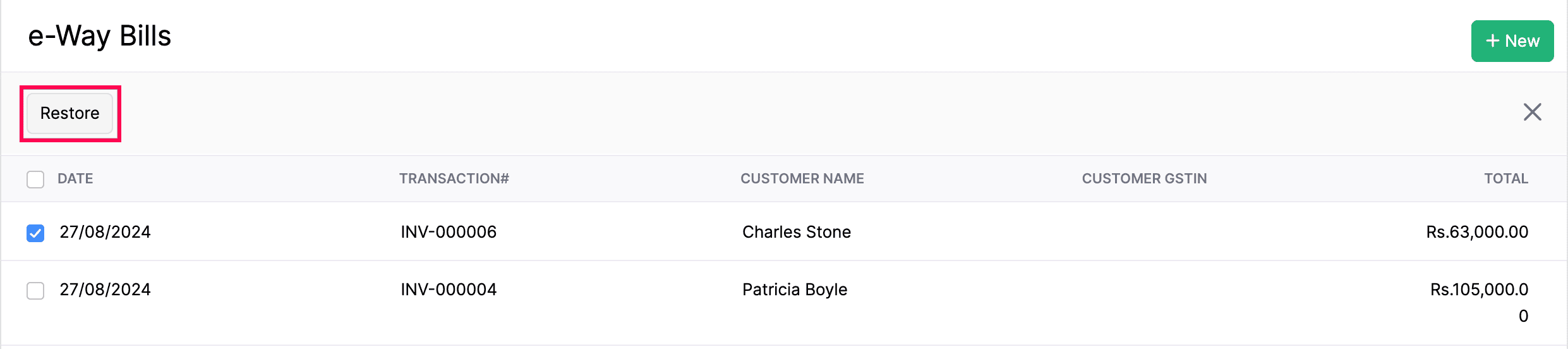This screenshot has height=349, width=1568.
Task: Open transaction INV-000004
Action: [x=449, y=290]
